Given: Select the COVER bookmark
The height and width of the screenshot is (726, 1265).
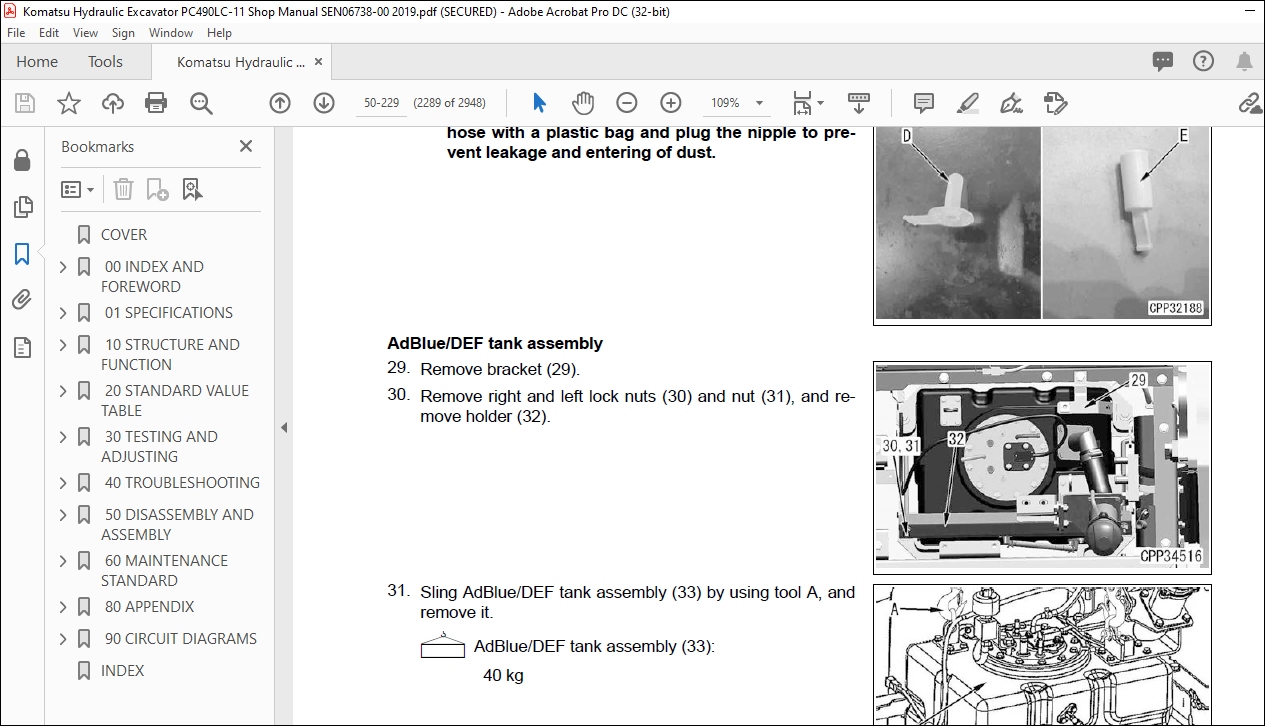Looking at the screenshot, I should 124,235.
